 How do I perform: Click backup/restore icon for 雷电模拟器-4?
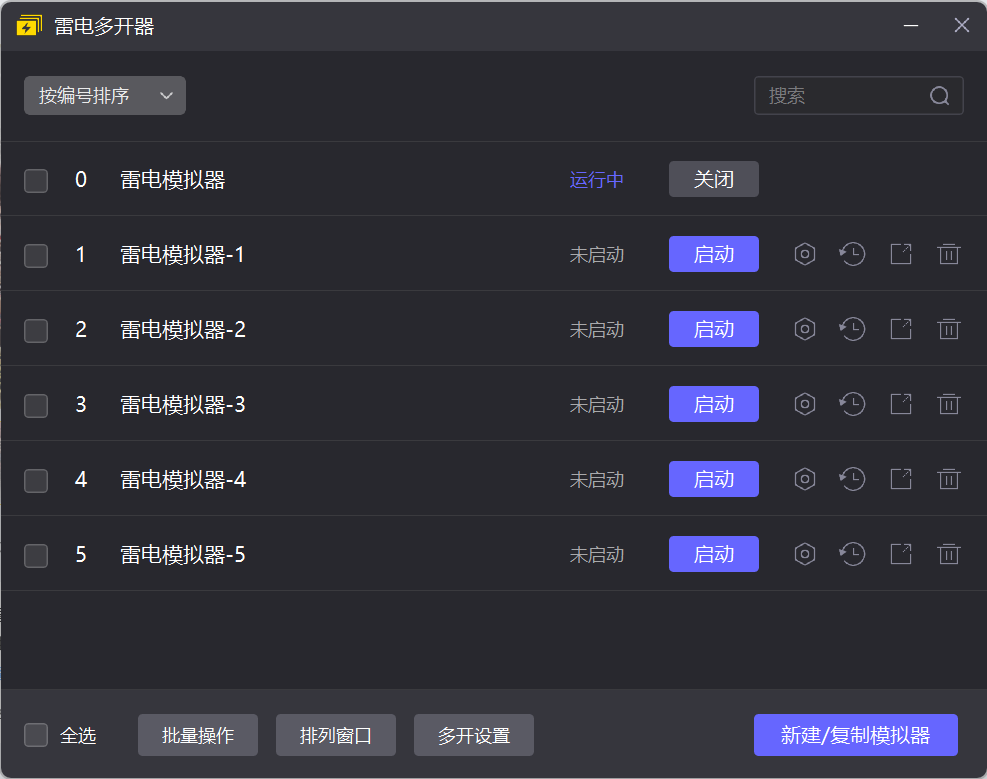click(852, 479)
